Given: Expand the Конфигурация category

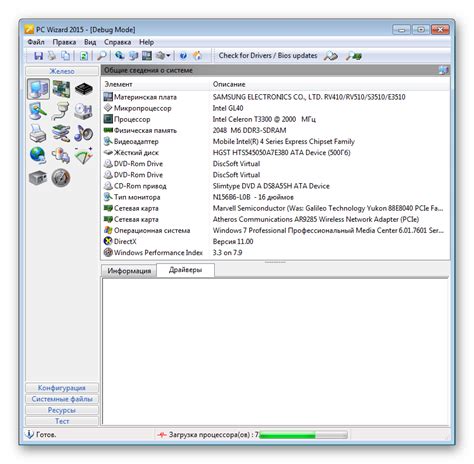Looking at the screenshot, I should [62, 388].
